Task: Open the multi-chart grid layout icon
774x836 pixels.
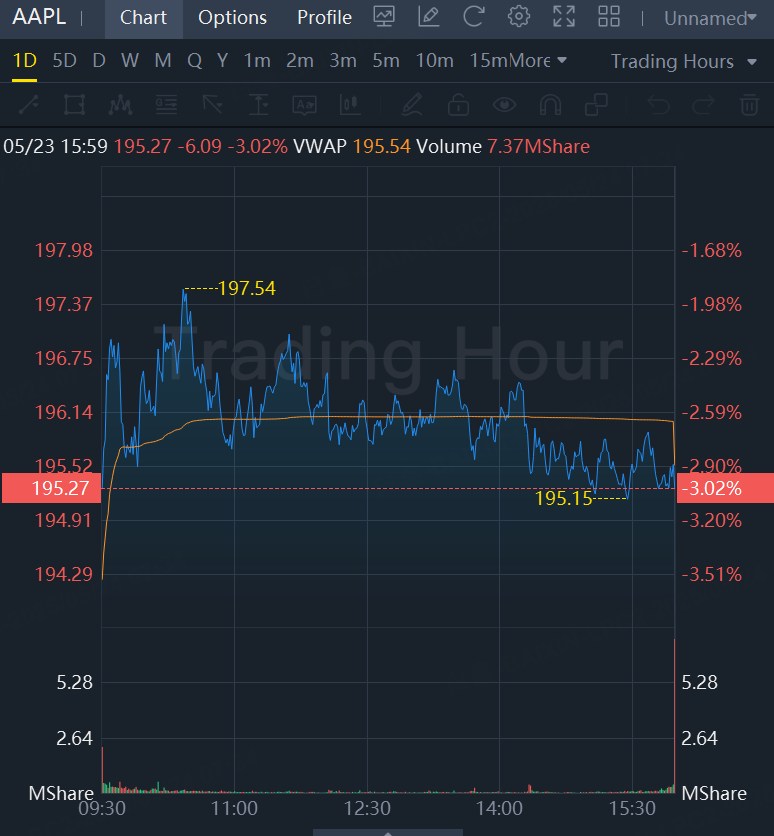Action: coord(609,17)
